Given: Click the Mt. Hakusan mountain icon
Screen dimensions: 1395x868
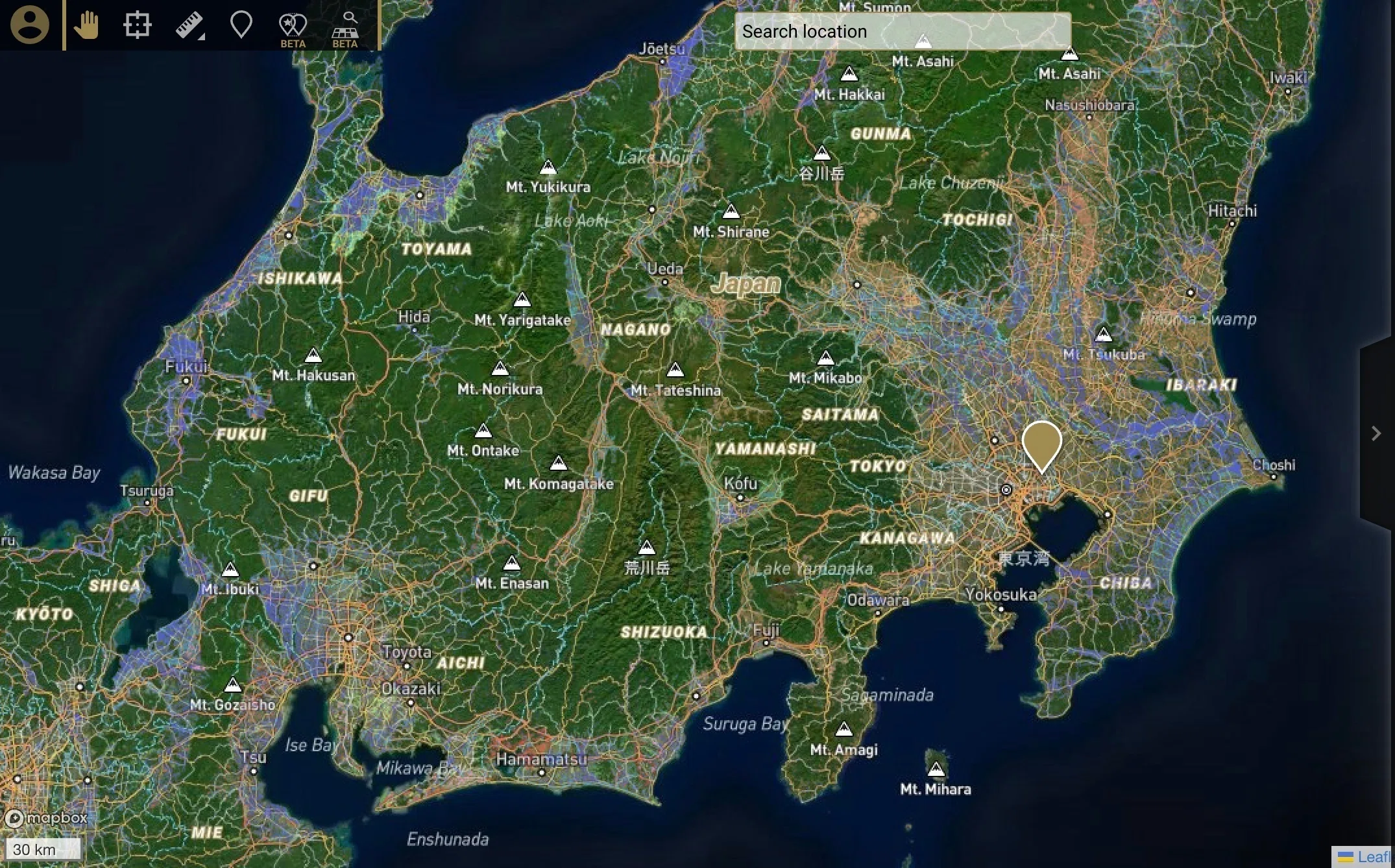Looking at the screenshot, I should click(x=313, y=356).
